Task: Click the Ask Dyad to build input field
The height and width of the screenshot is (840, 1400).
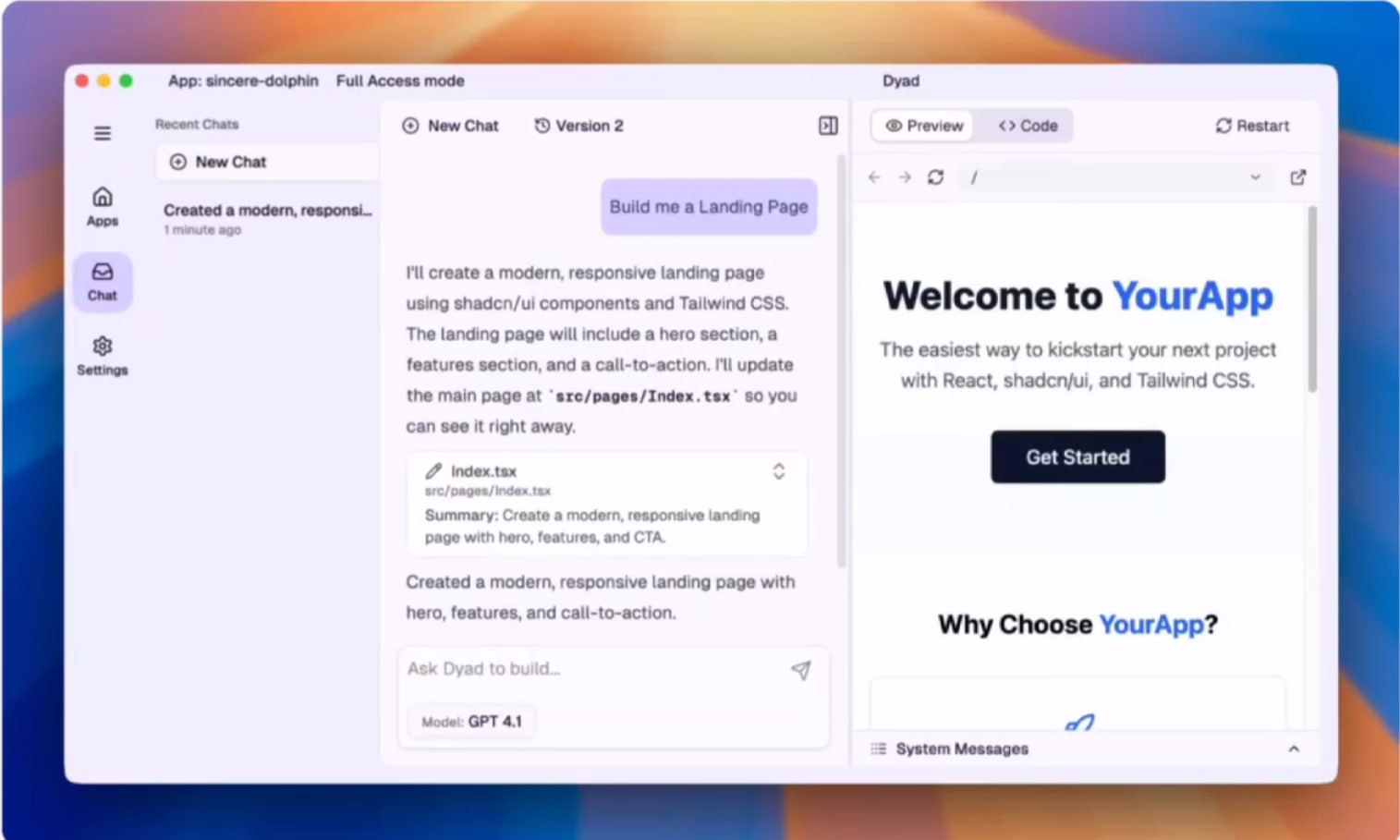Action: click(591, 669)
